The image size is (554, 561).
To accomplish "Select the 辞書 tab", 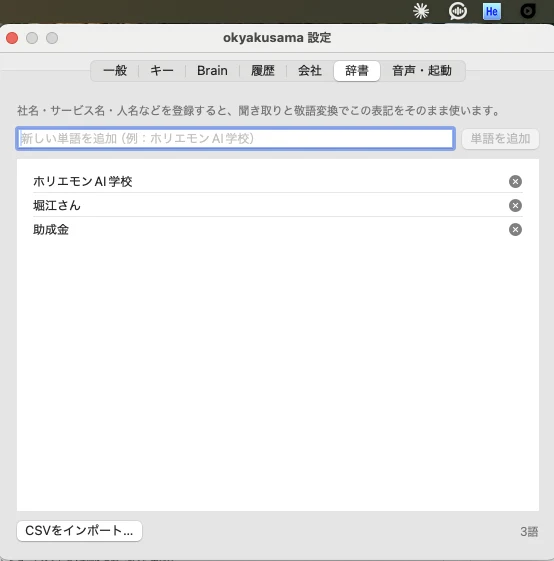I will [357, 71].
